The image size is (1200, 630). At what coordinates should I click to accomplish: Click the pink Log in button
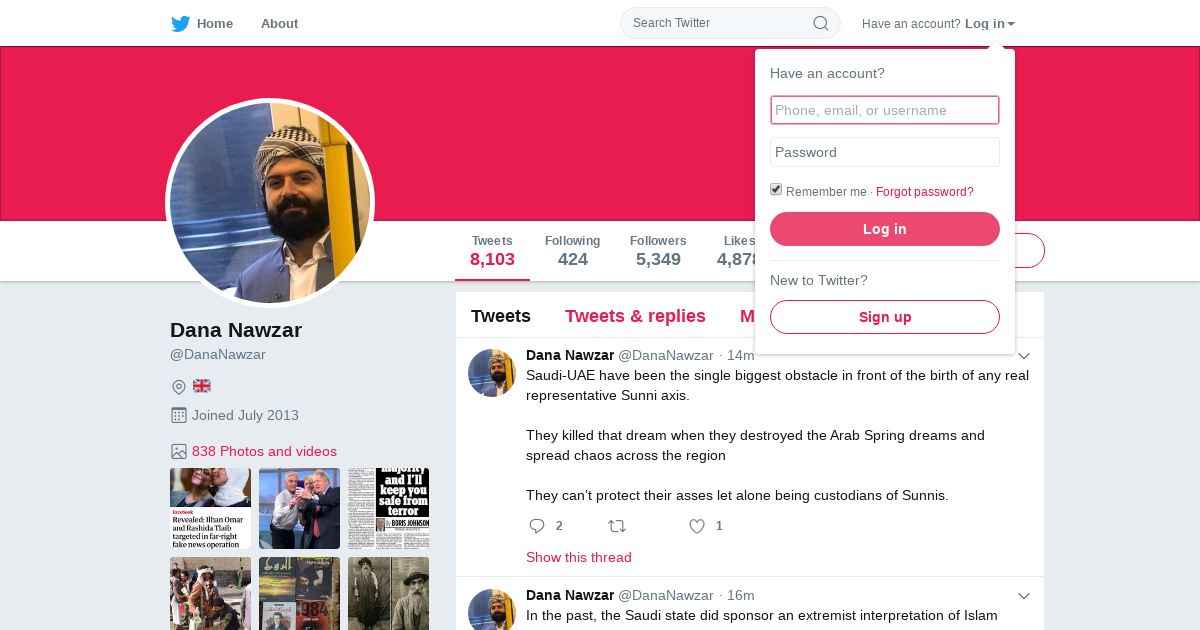885,229
